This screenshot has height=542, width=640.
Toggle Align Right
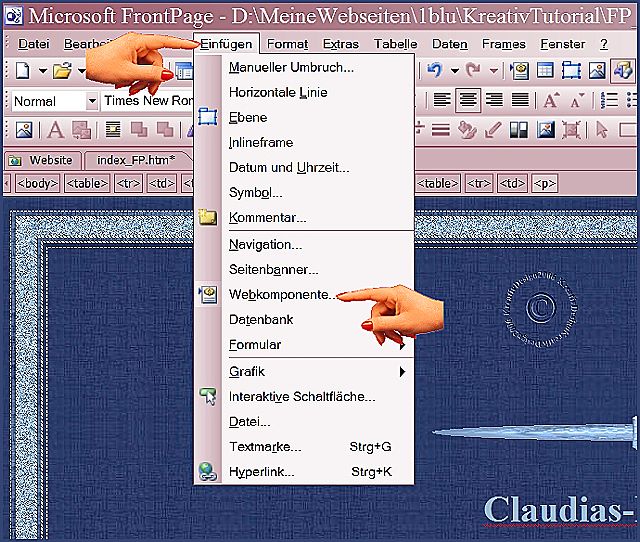click(494, 100)
